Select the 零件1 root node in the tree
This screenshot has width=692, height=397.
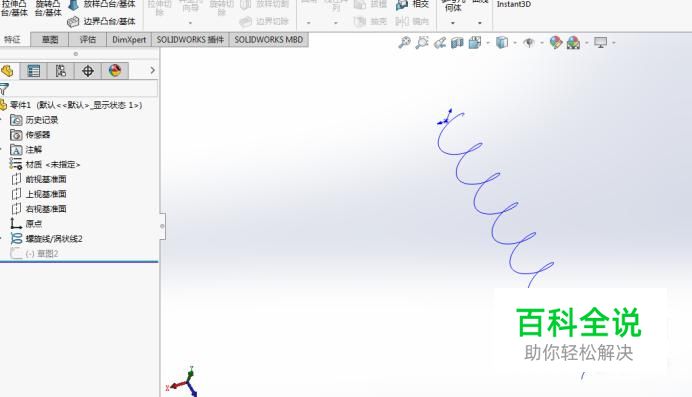(x=75, y=105)
